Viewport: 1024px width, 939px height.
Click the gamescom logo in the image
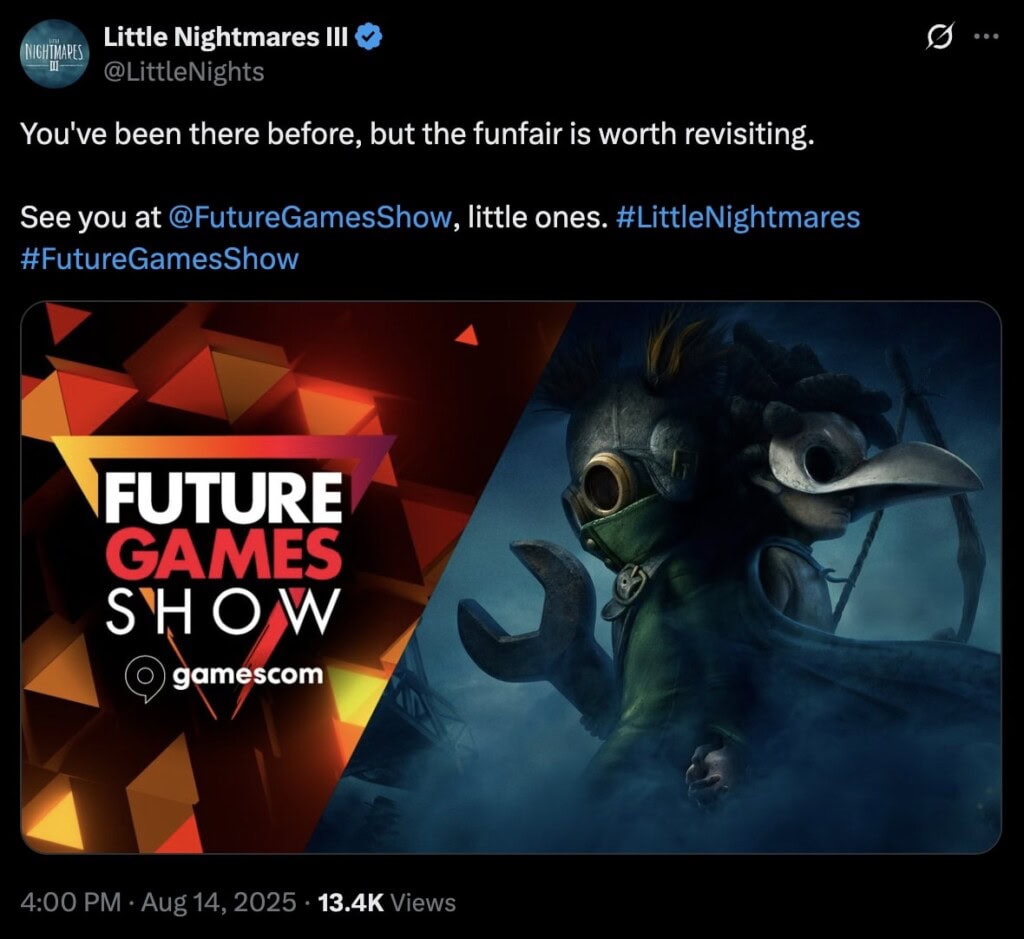coord(224,676)
